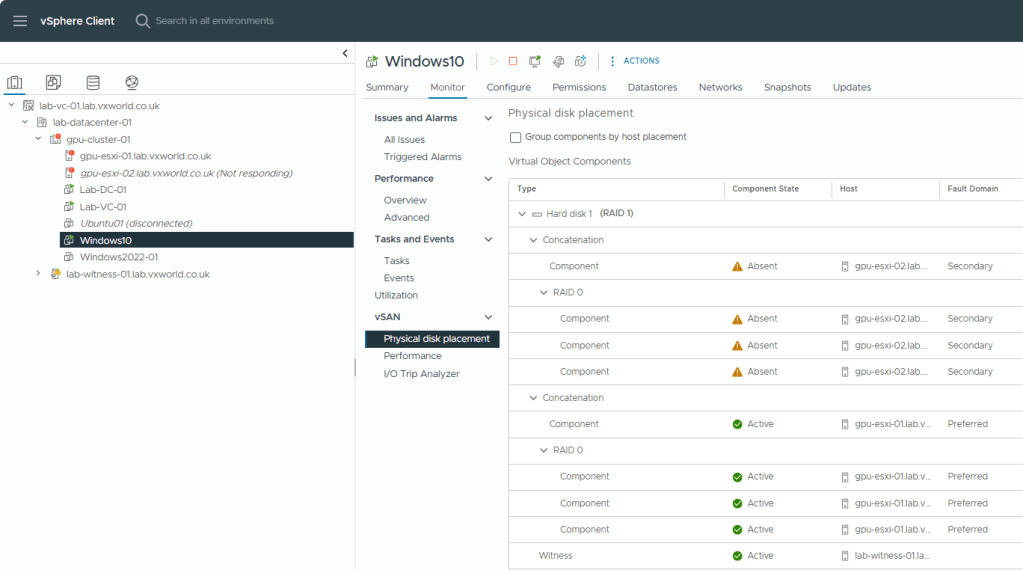
Task: Open Triggered Alarms in Monitor sidebar
Action: click(x=422, y=157)
